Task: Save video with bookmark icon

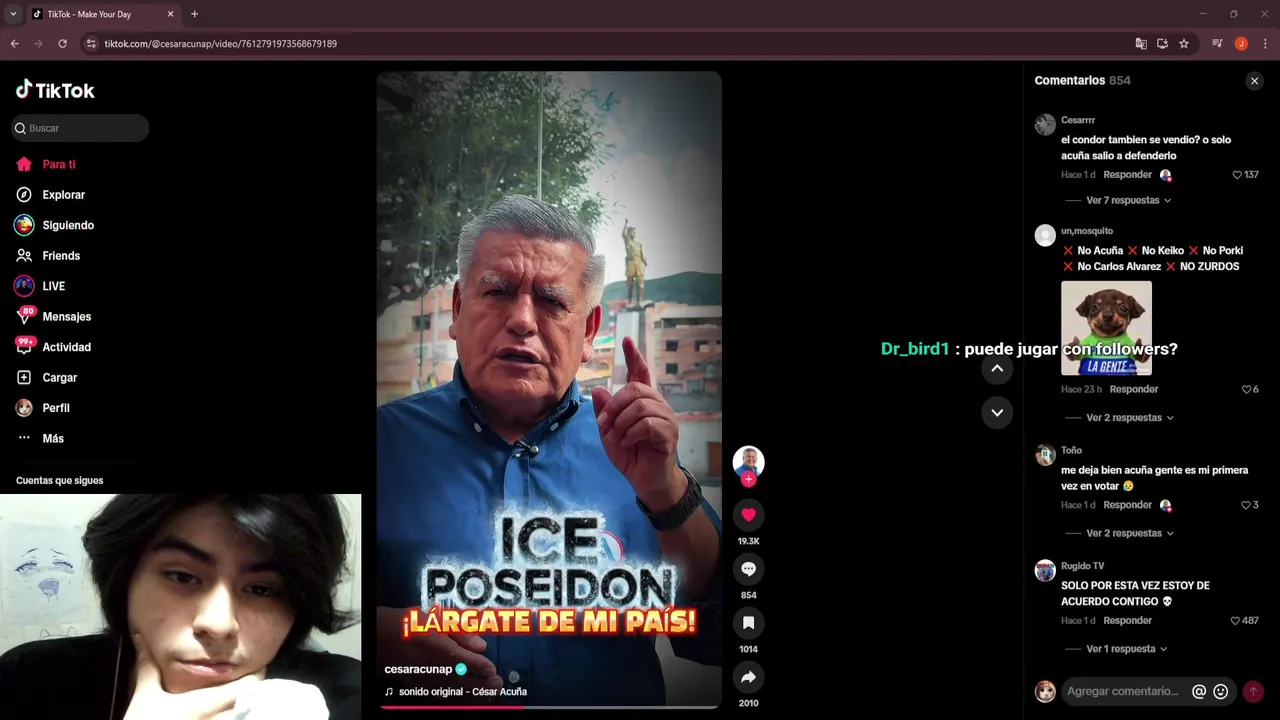Action: pyautogui.click(x=748, y=623)
